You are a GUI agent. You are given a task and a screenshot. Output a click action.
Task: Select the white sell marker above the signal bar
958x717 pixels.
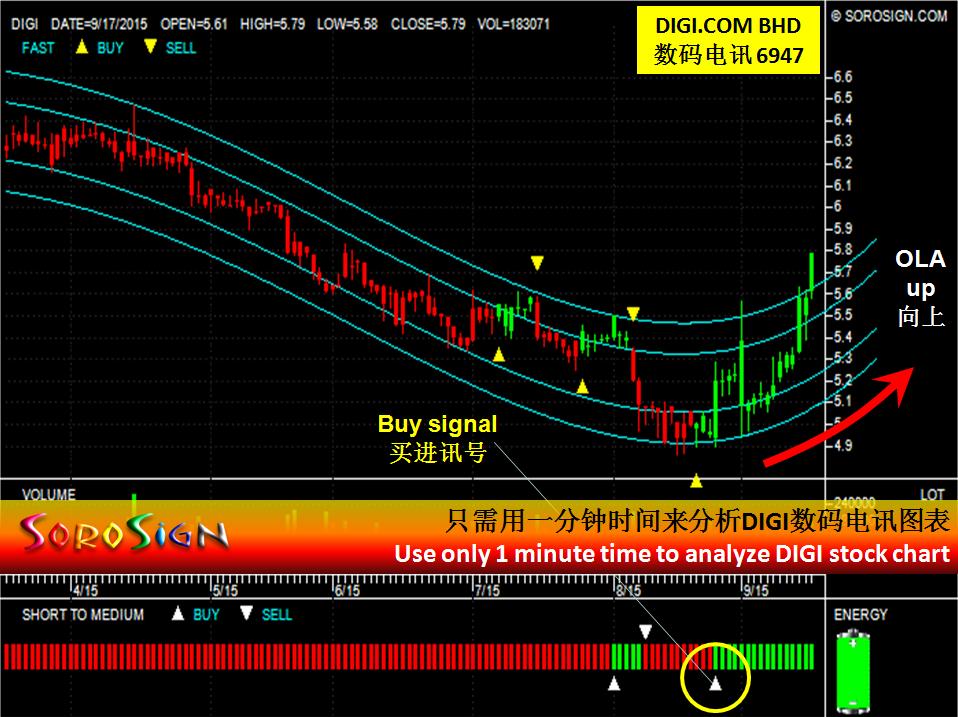point(645,631)
